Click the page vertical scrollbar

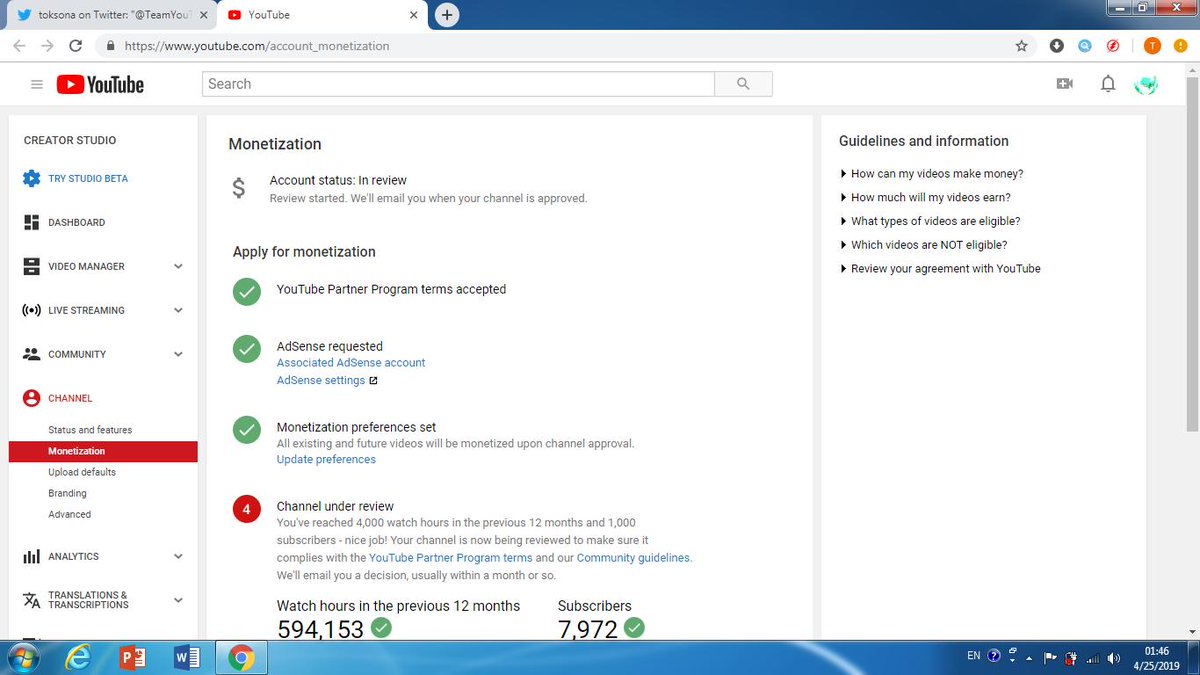pos(1191,252)
